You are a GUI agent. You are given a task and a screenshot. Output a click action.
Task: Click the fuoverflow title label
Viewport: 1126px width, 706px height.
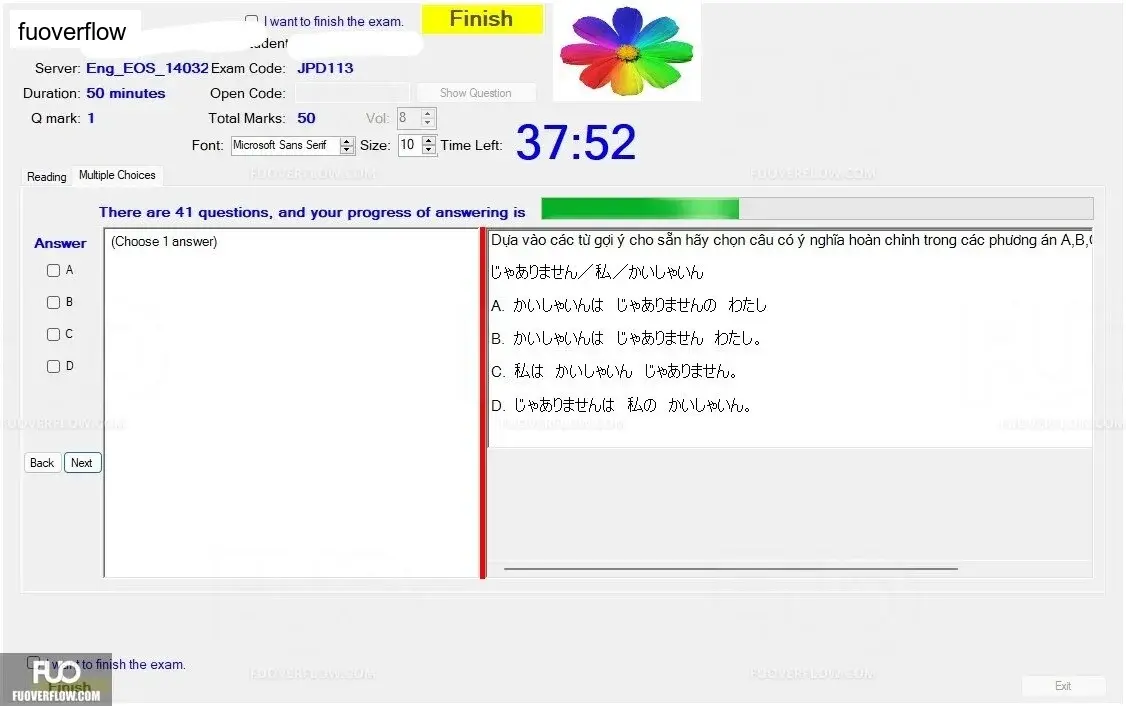point(72,32)
